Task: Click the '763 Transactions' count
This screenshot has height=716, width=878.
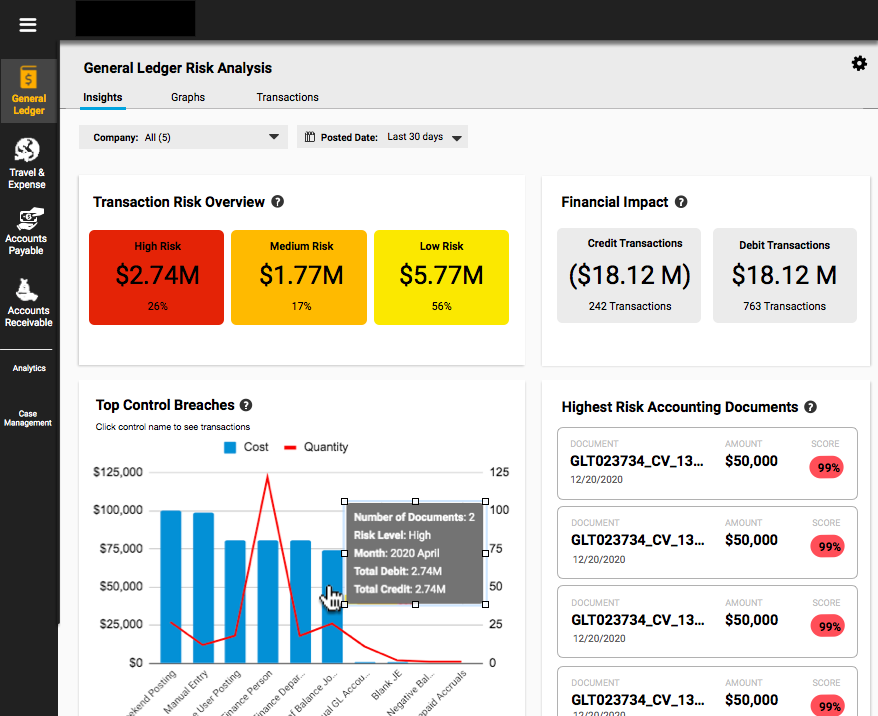Action: pos(784,306)
